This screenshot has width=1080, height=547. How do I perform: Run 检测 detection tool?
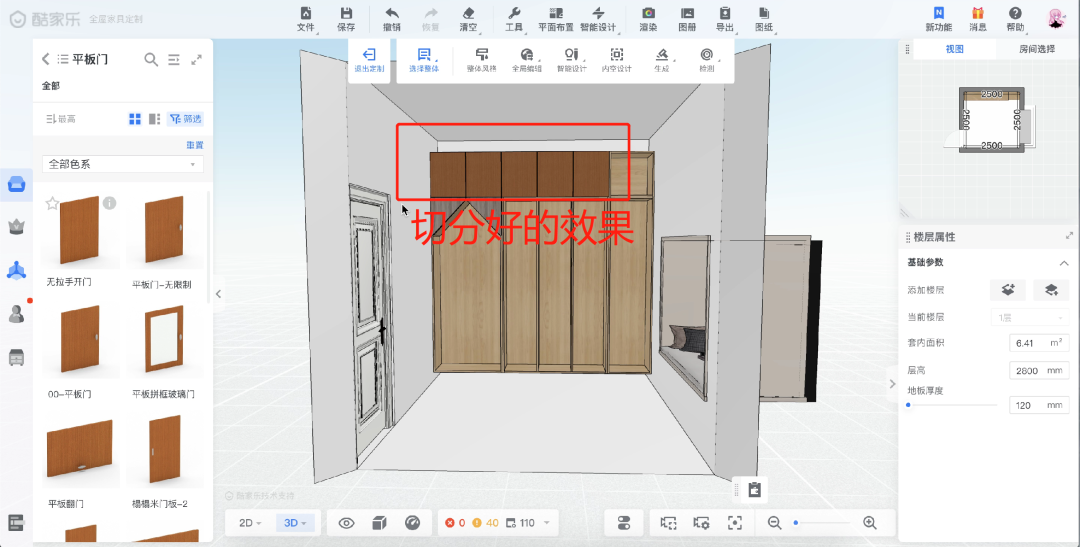click(x=707, y=61)
